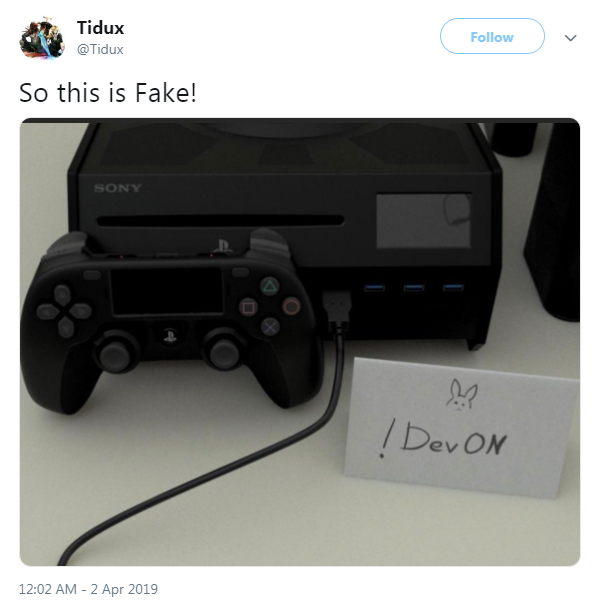The width and height of the screenshot is (601, 608).
Task: Open Tidux's profile avatar
Action: 42,37
